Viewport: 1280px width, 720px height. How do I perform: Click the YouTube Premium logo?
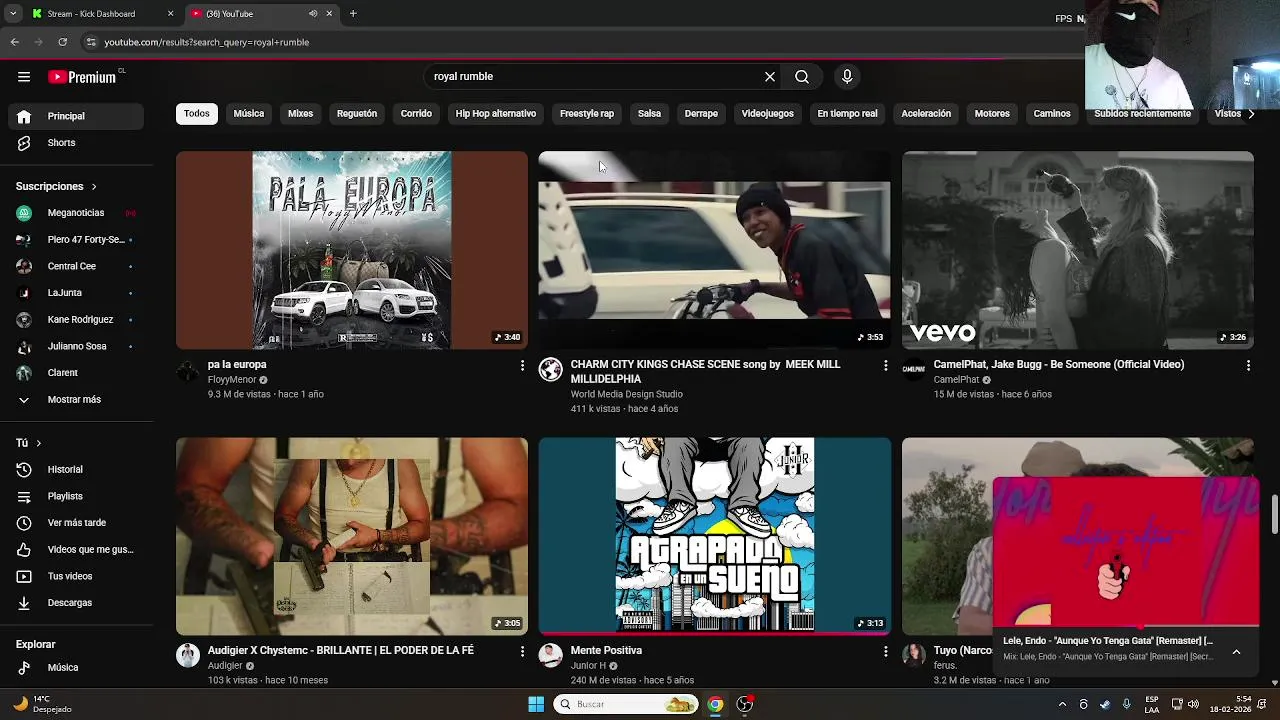pyautogui.click(x=82, y=77)
